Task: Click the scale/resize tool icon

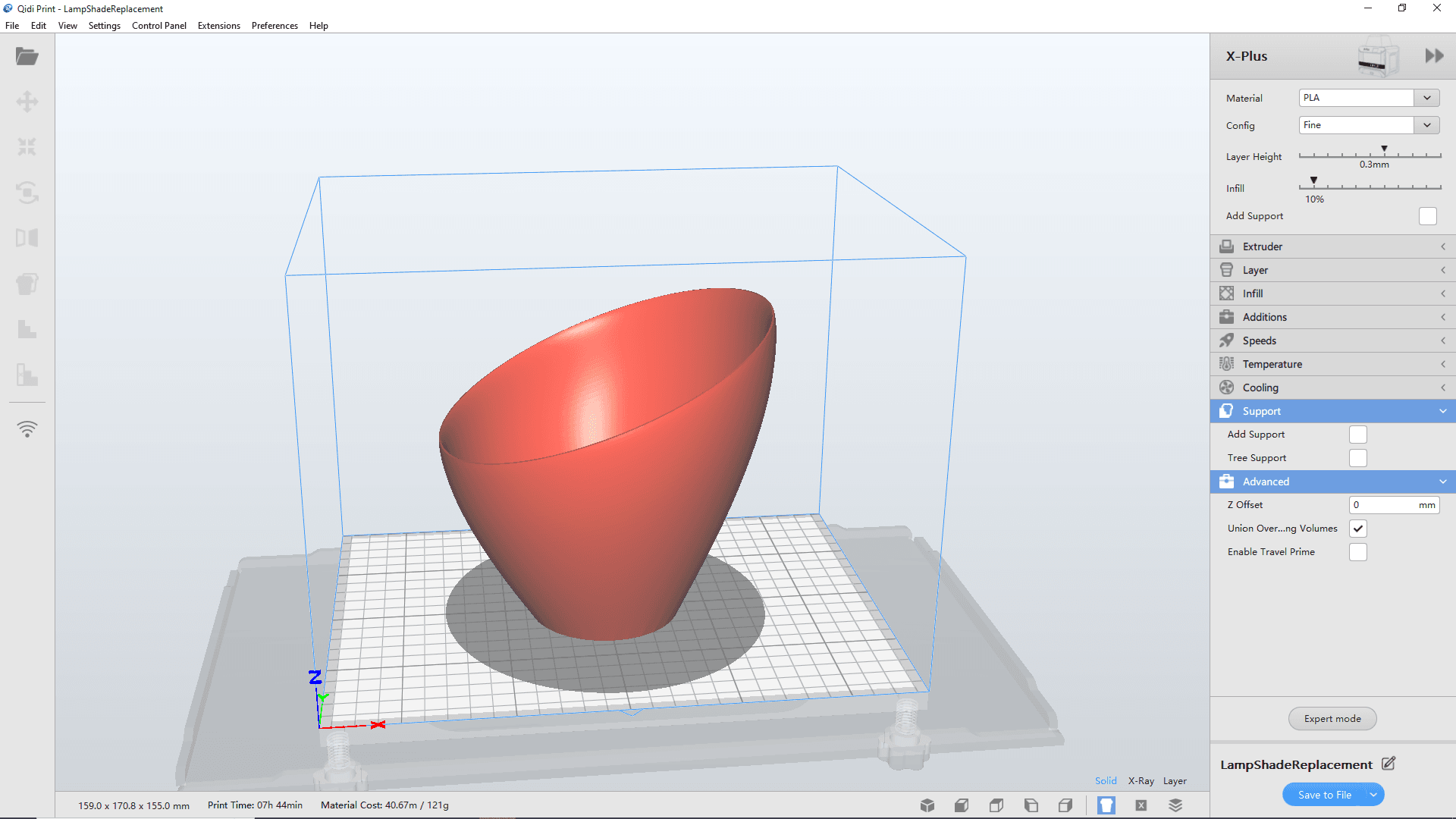Action: coord(27,146)
